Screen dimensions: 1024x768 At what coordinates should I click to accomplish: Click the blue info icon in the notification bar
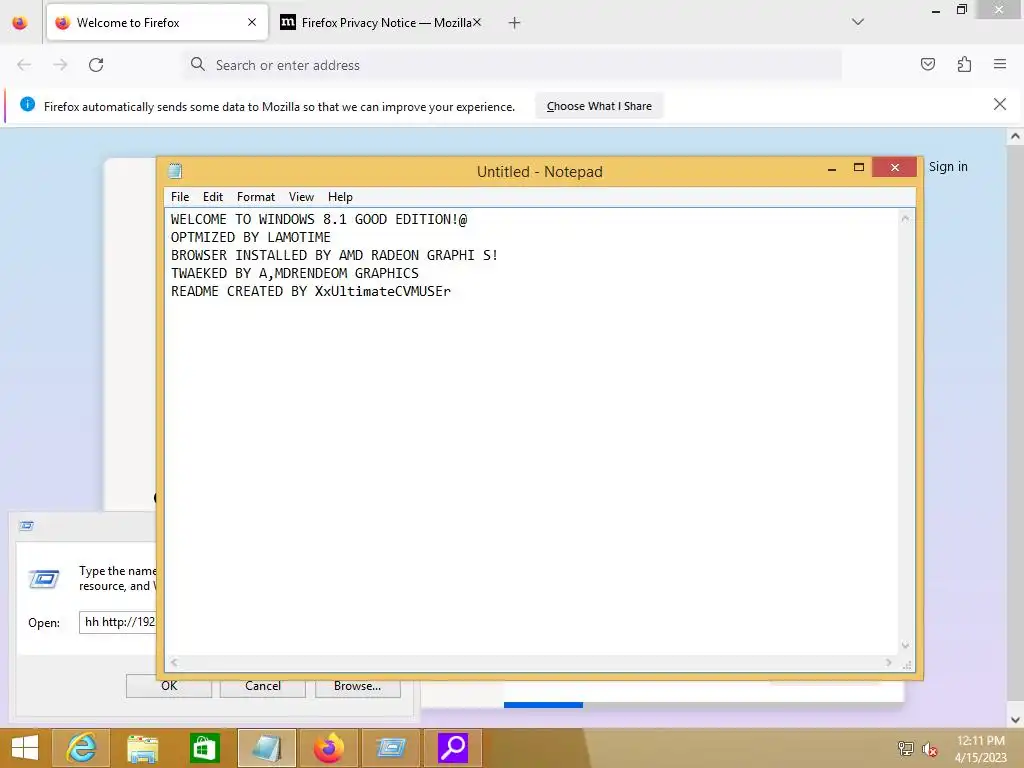click(27, 104)
